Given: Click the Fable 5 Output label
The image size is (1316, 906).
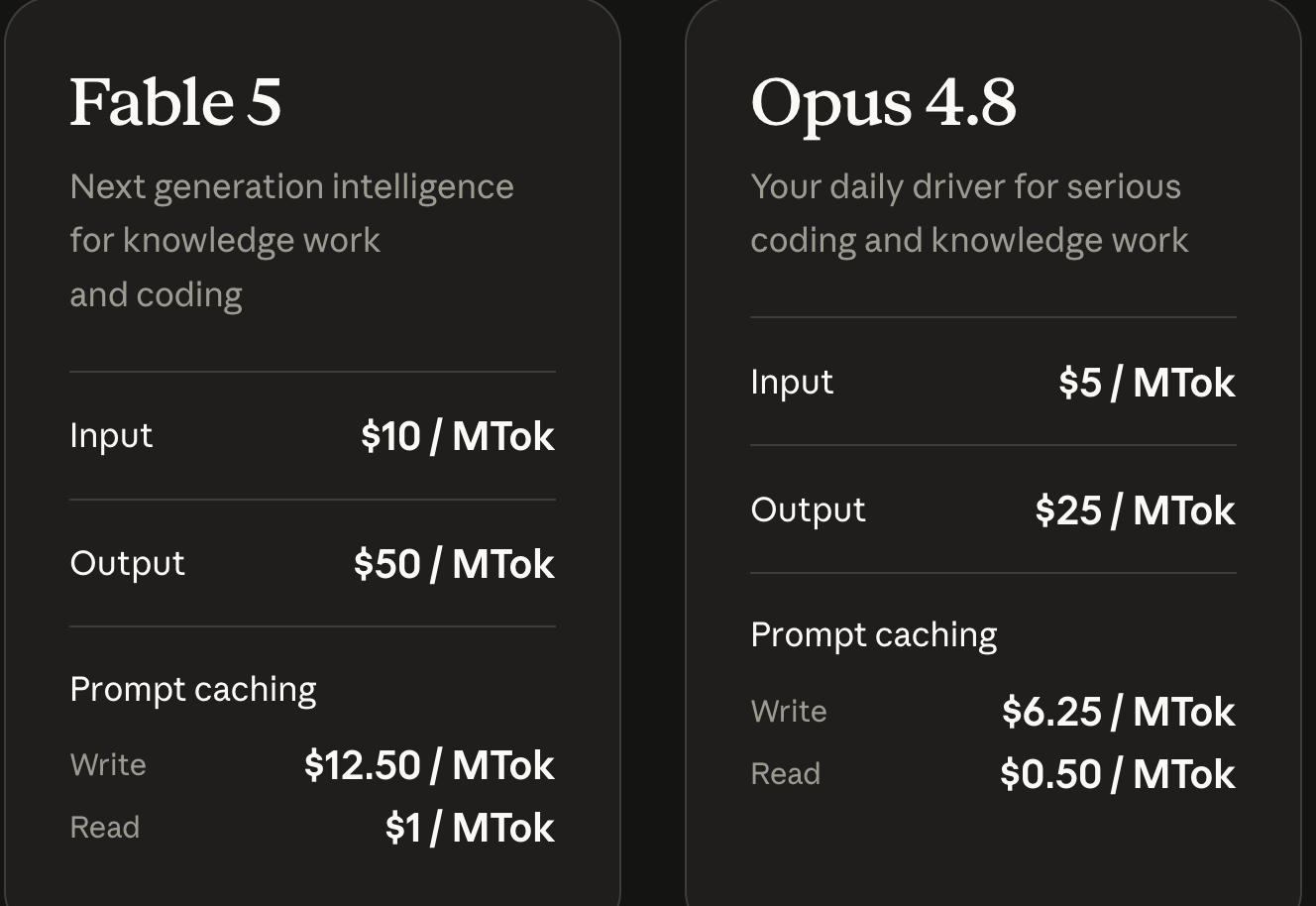Looking at the screenshot, I should pyautogui.click(x=127, y=563).
